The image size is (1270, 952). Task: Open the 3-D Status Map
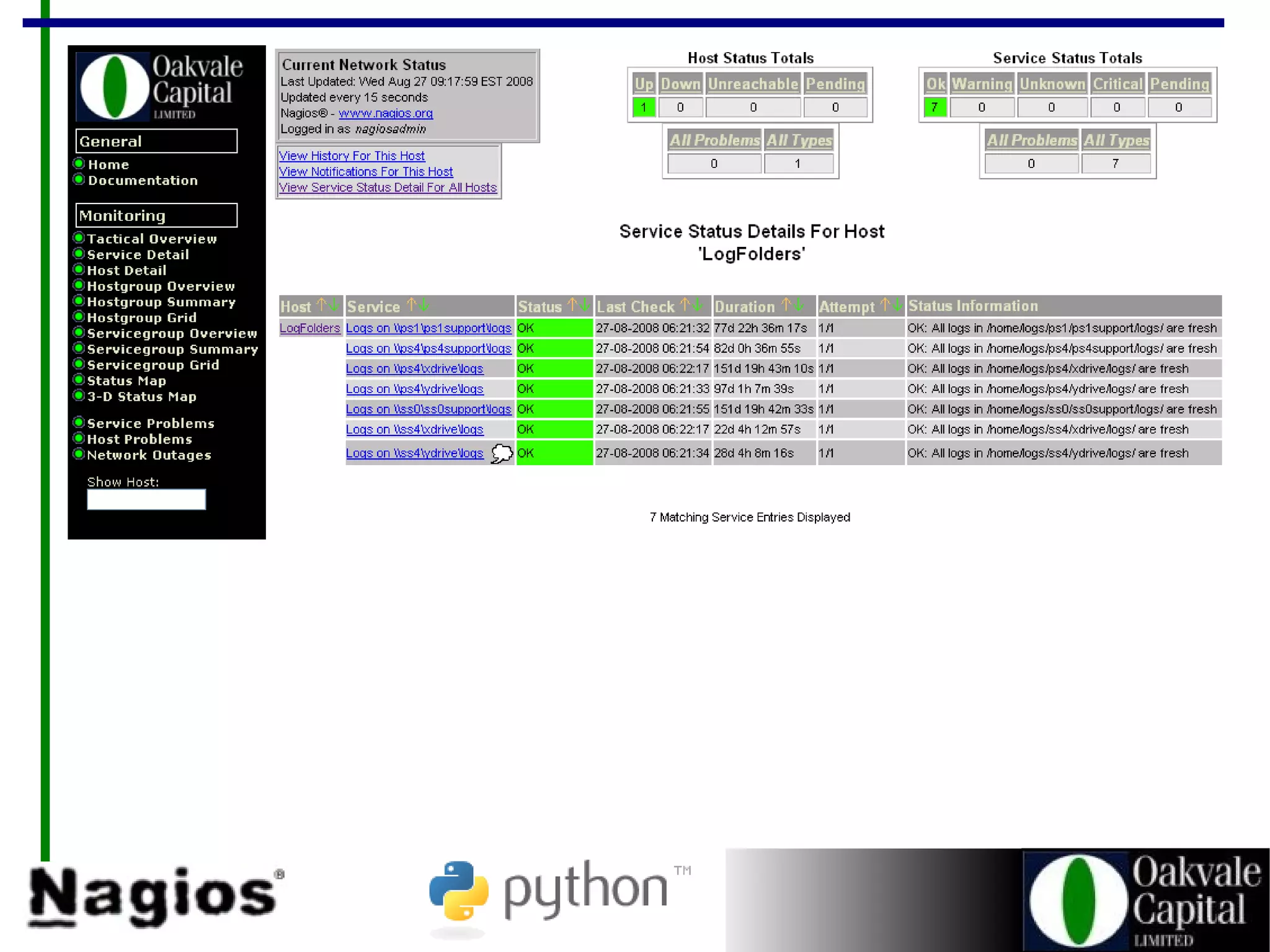point(141,396)
